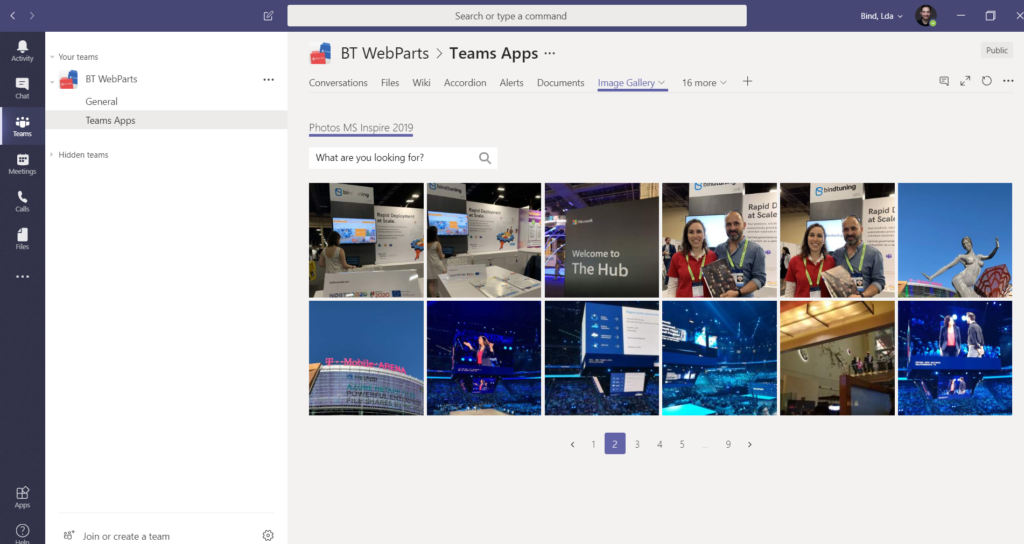Select the Teams icon in sidebar
Image resolution: width=1024 pixels, height=544 pixels.
[22, 125]
